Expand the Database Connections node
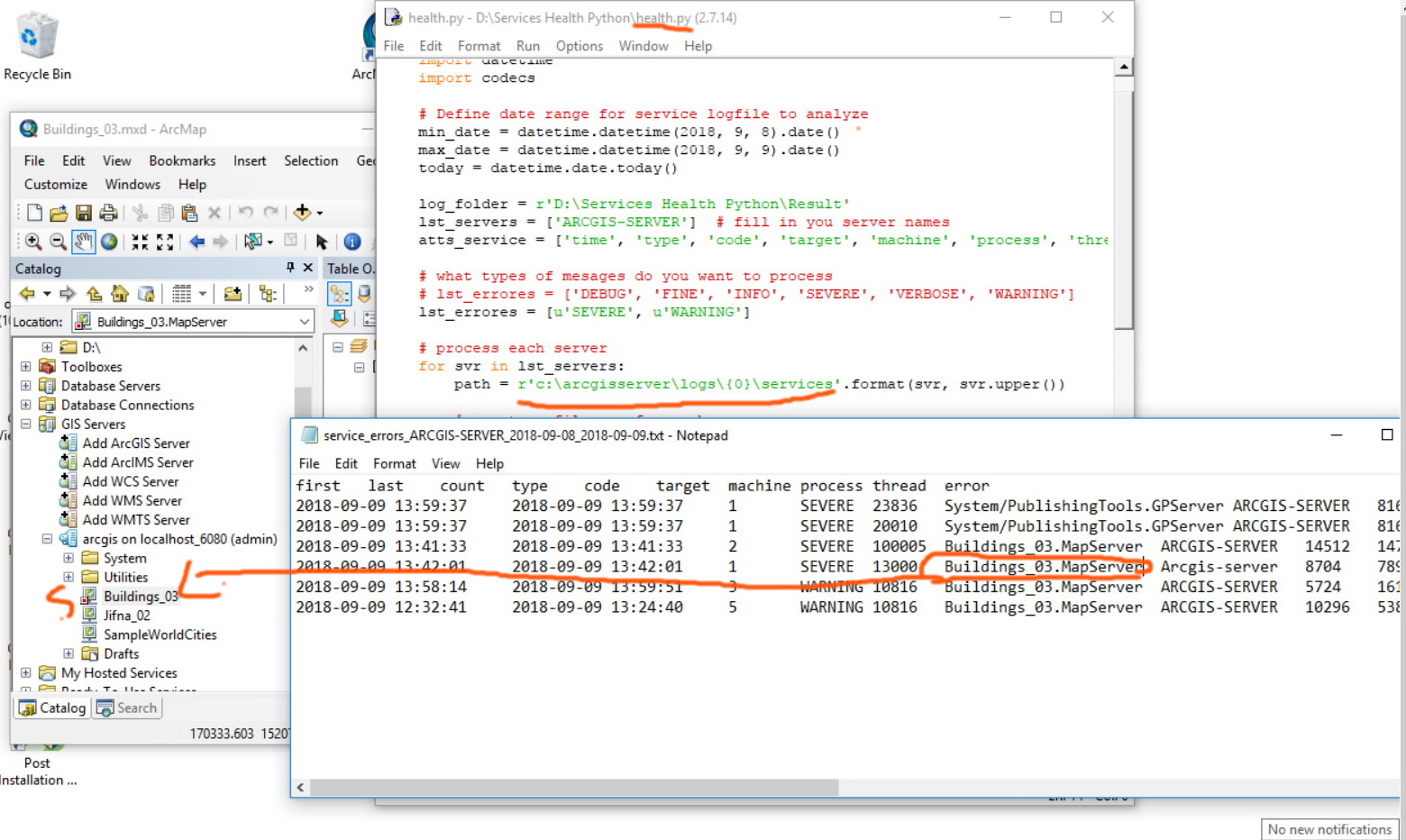 pyautogui.click(x=25, y=405)
